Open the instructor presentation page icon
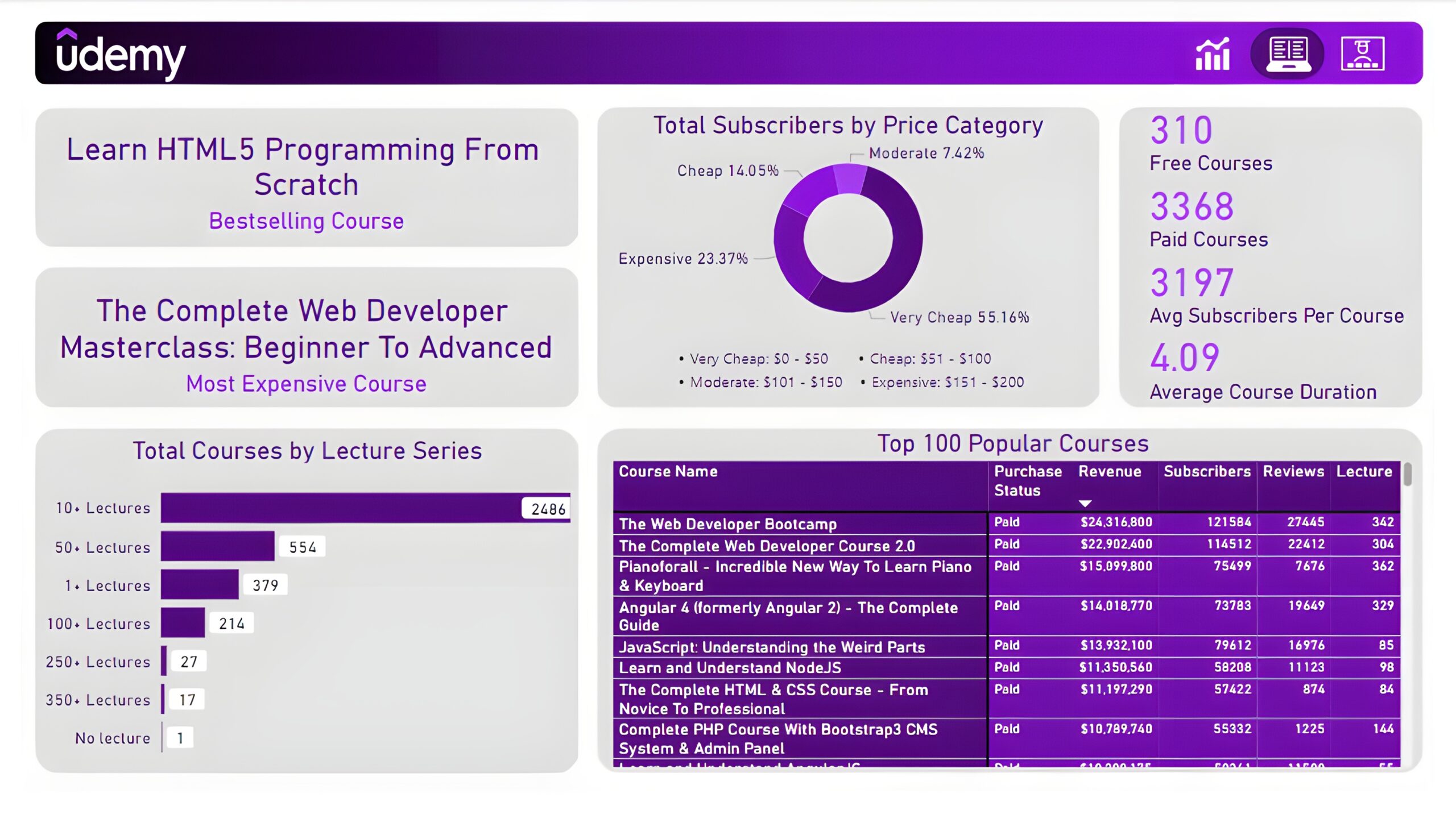 pos(1362,55)
